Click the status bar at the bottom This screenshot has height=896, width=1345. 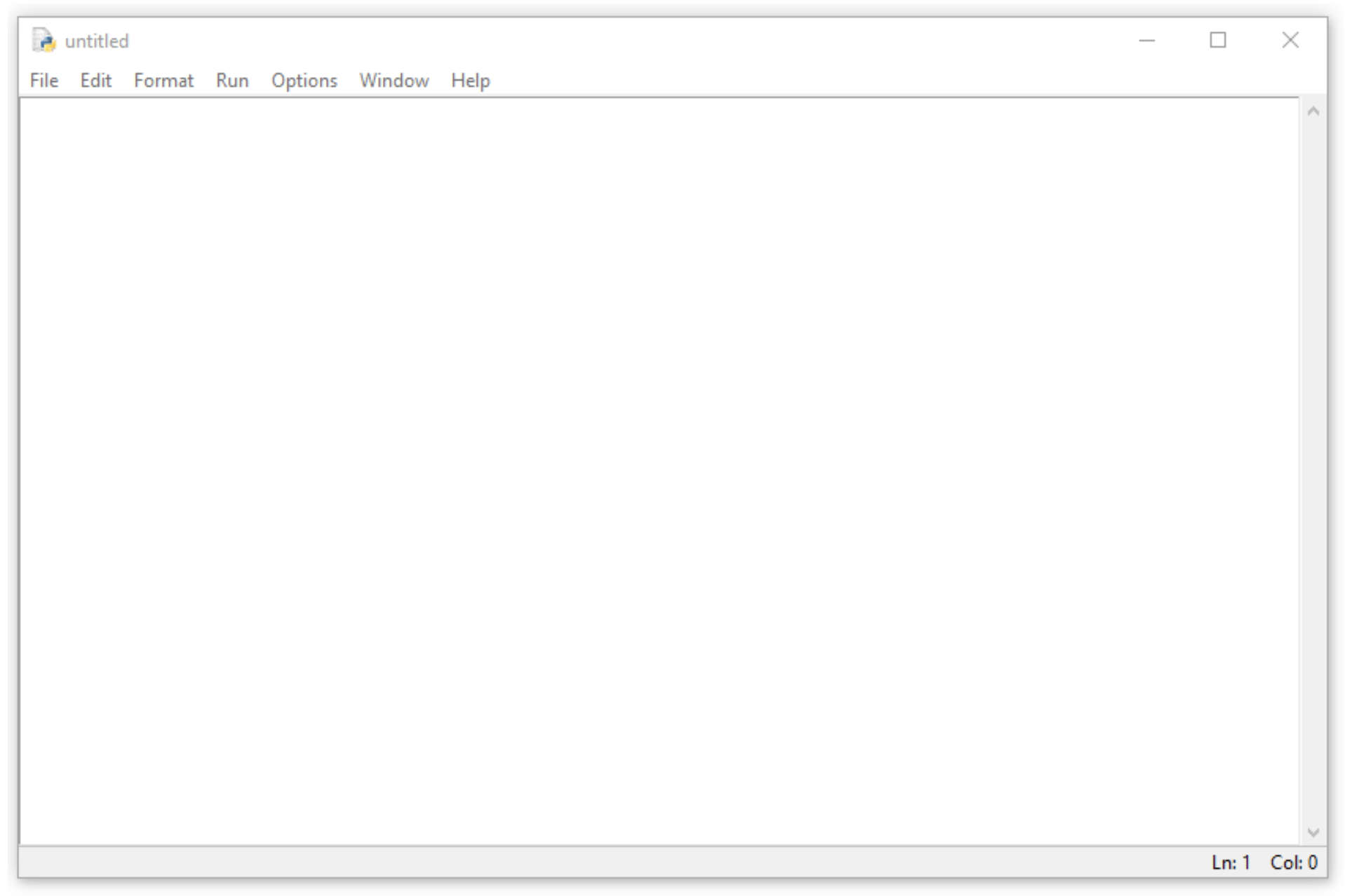pyautogui.click(x=631, y=862)
